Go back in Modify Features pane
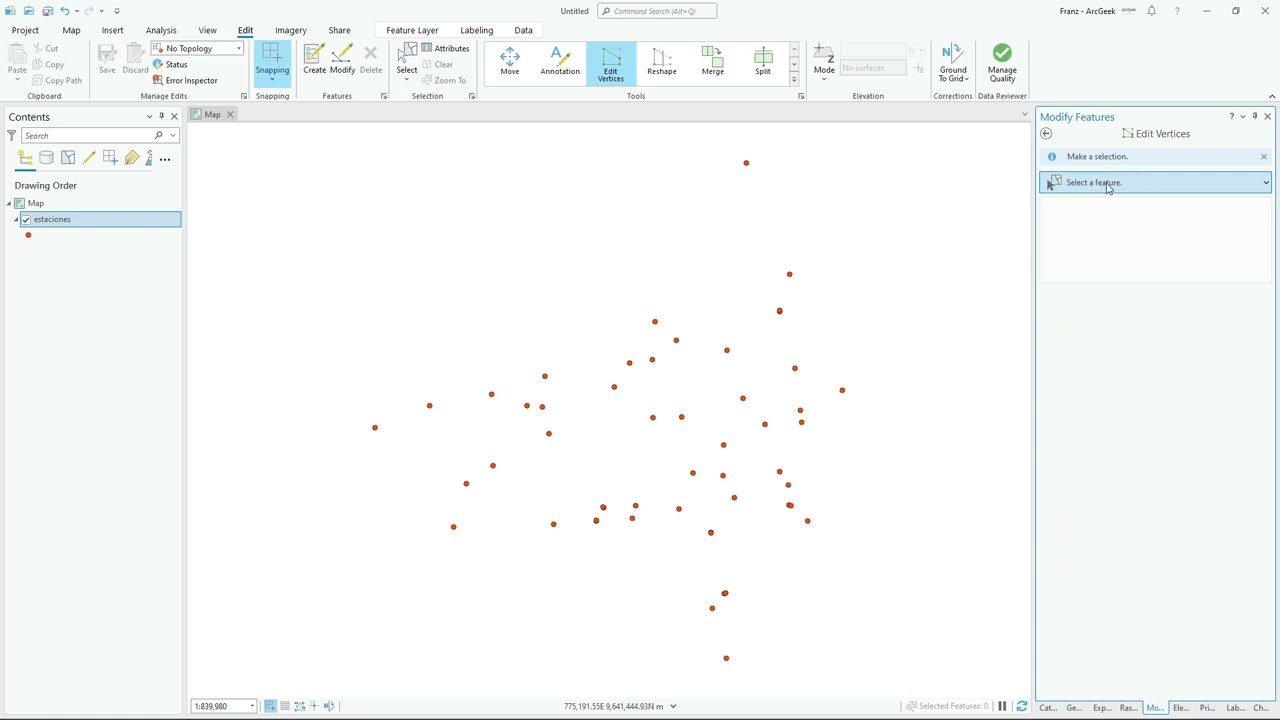Image resolution: width=1280 pixels, height=720 pixels. [x=1046, y=134]
